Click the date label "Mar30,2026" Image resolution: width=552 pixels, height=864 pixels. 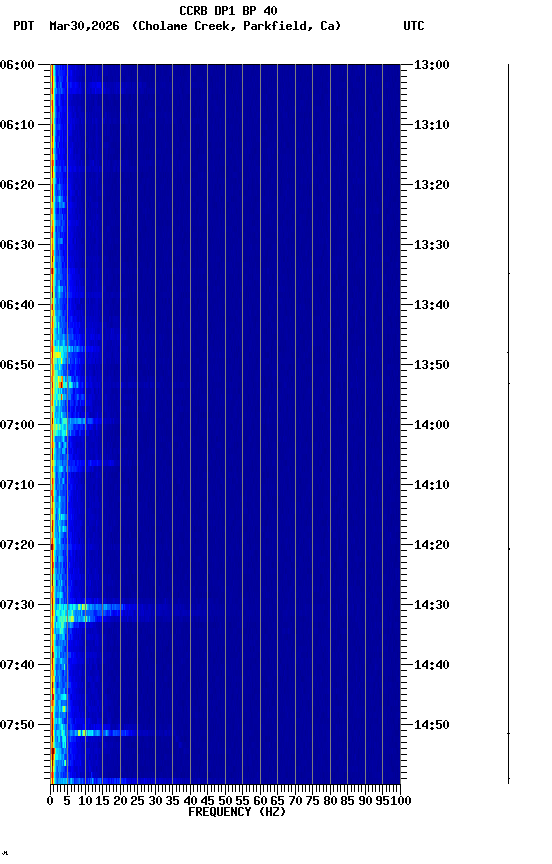pyautogui.click(x=84, y=26)
